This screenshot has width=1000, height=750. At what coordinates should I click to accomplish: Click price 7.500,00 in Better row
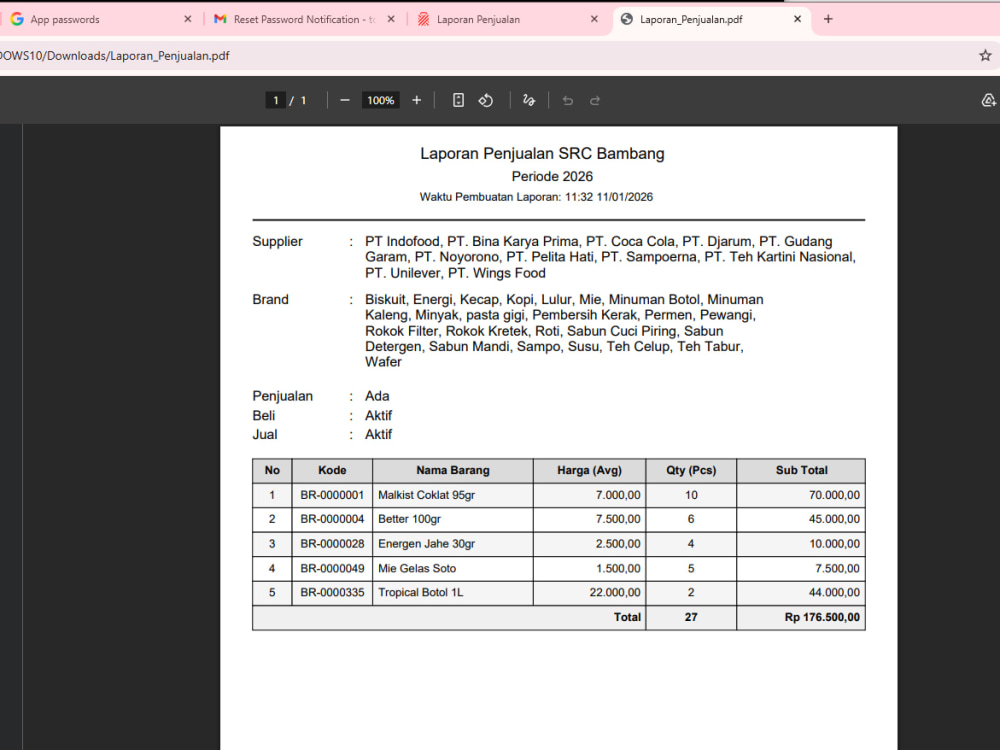pyautogui.click(x=618, y=519)
